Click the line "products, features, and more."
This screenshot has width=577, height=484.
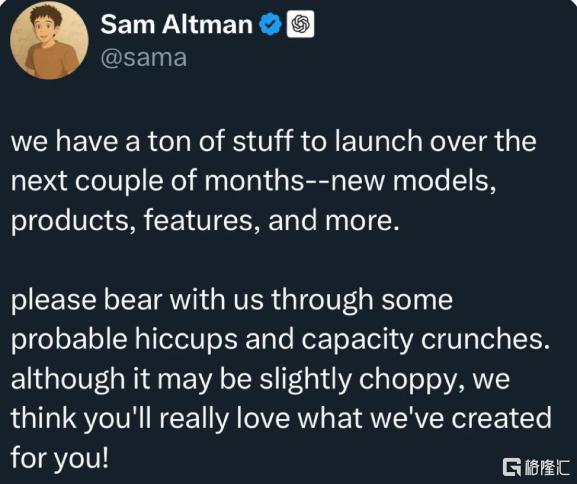click(205, 221)
